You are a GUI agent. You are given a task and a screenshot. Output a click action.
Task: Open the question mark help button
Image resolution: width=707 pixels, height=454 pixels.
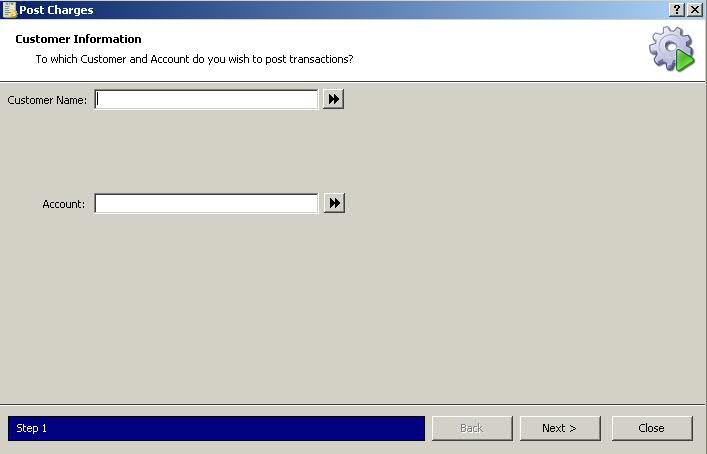pyautogui.click(x=677, y=9)
